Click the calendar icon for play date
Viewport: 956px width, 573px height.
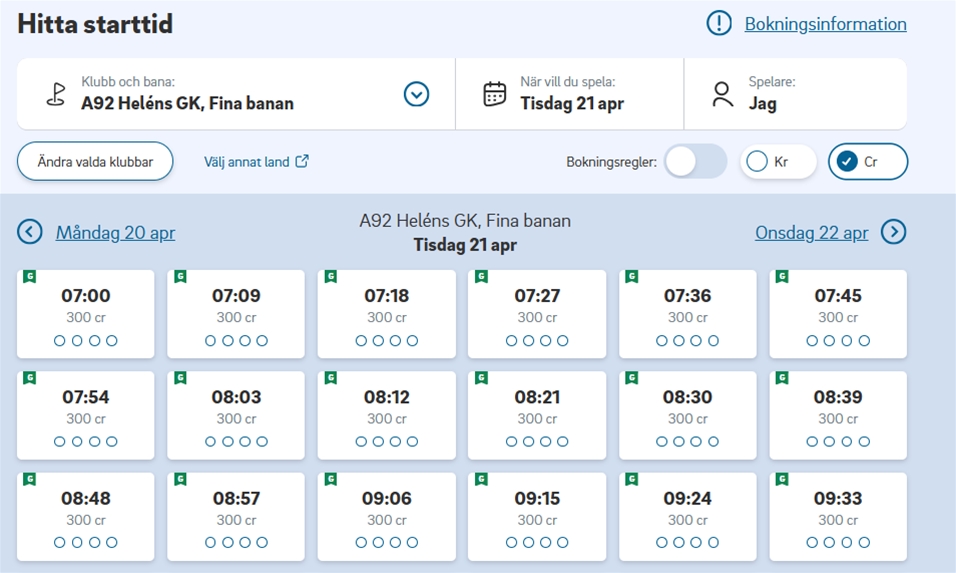click(x=494, y=94)
